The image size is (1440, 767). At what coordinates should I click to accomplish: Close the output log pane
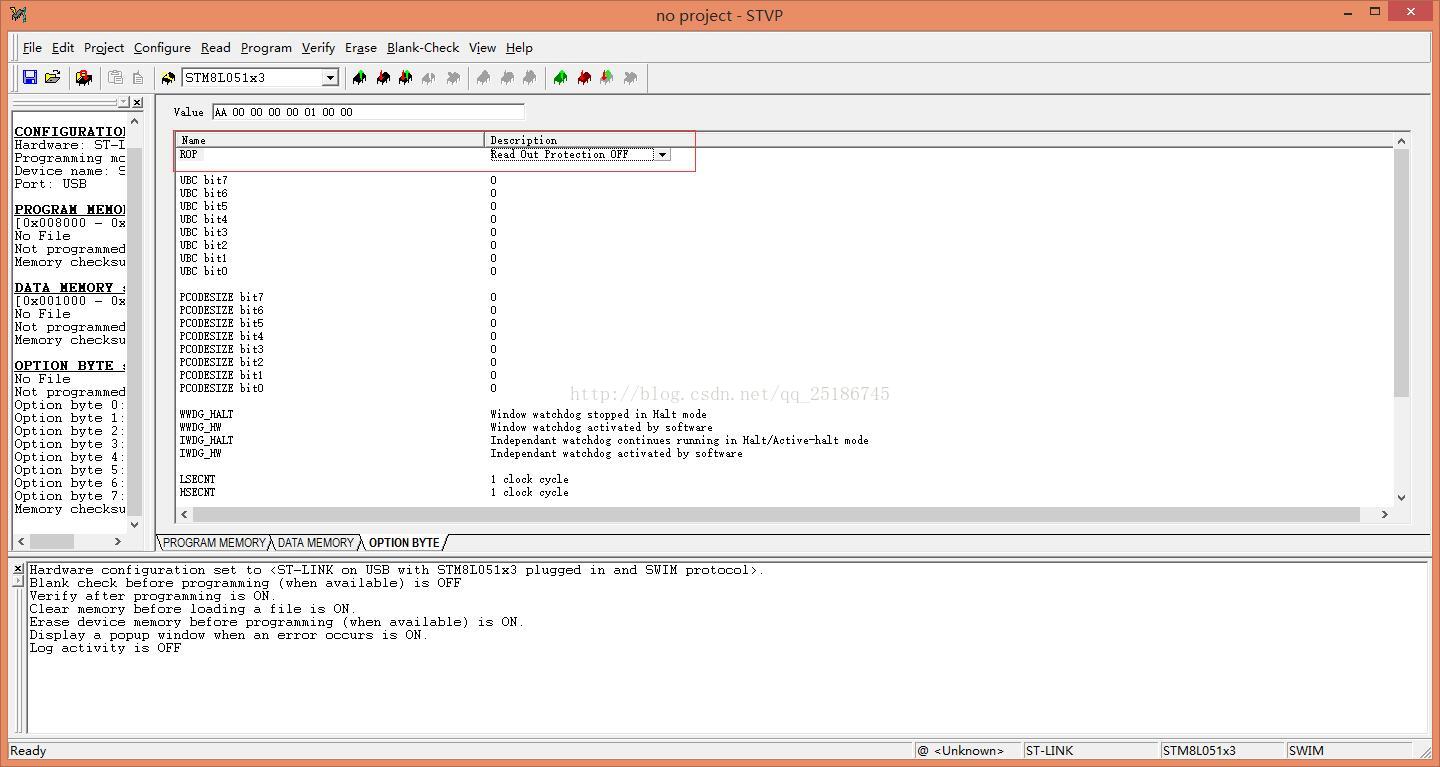pyautogui.click(x=18, y=568)
